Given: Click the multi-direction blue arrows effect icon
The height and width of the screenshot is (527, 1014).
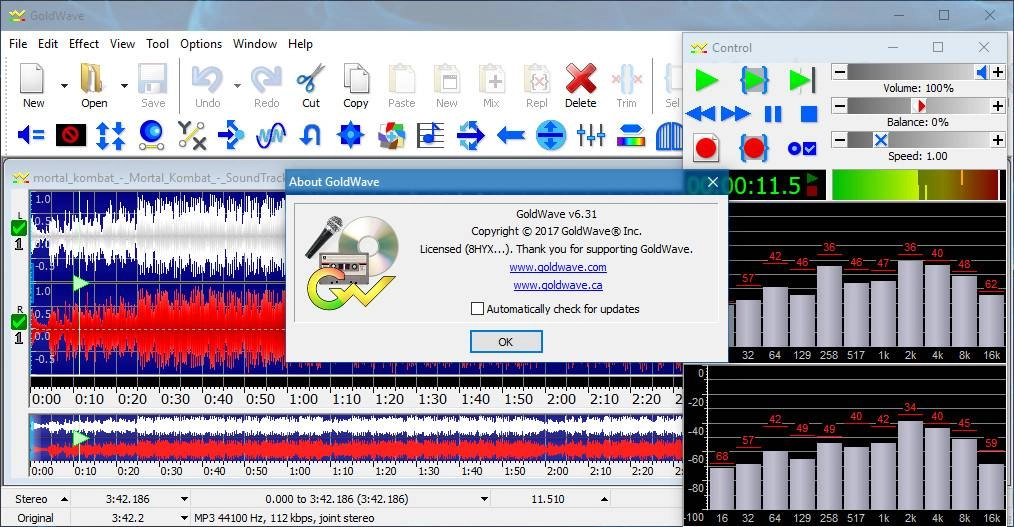Looking at the screenshot, I should pos(471,135).
